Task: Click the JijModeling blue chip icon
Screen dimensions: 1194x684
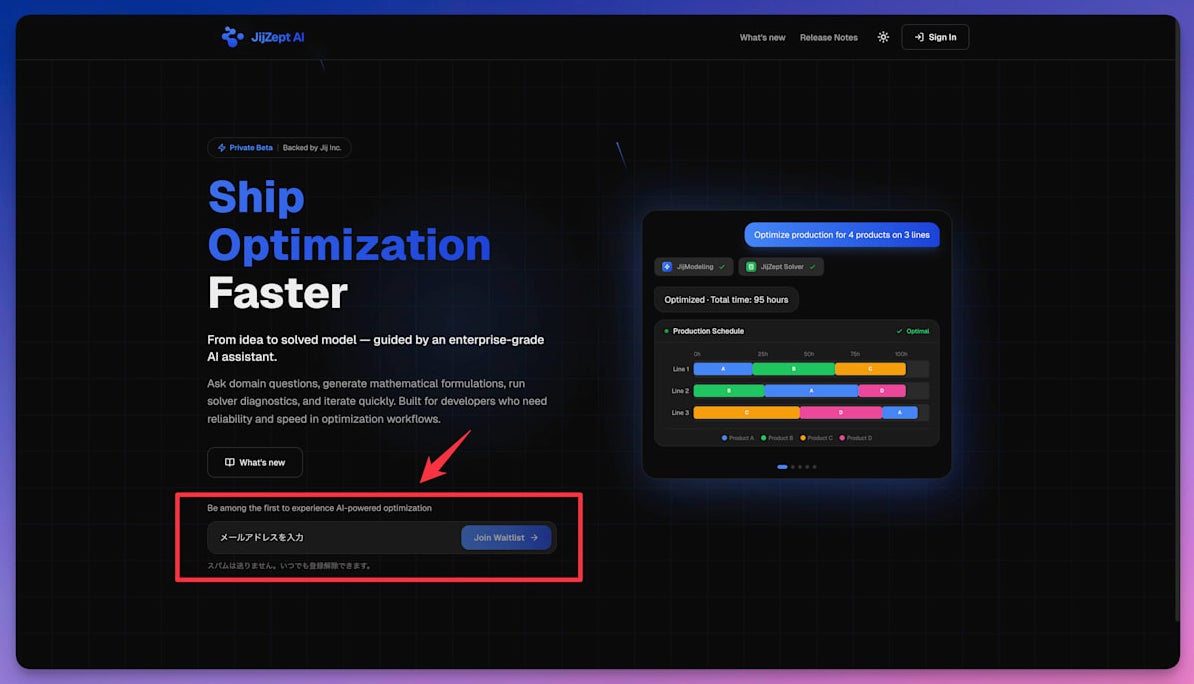Action: 667,267
